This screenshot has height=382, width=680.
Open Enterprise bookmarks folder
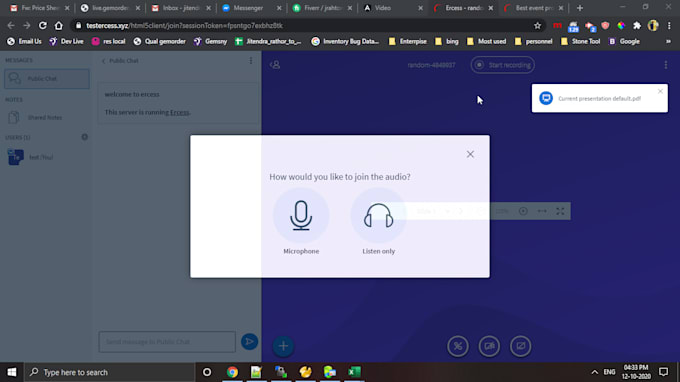[408, 42]
